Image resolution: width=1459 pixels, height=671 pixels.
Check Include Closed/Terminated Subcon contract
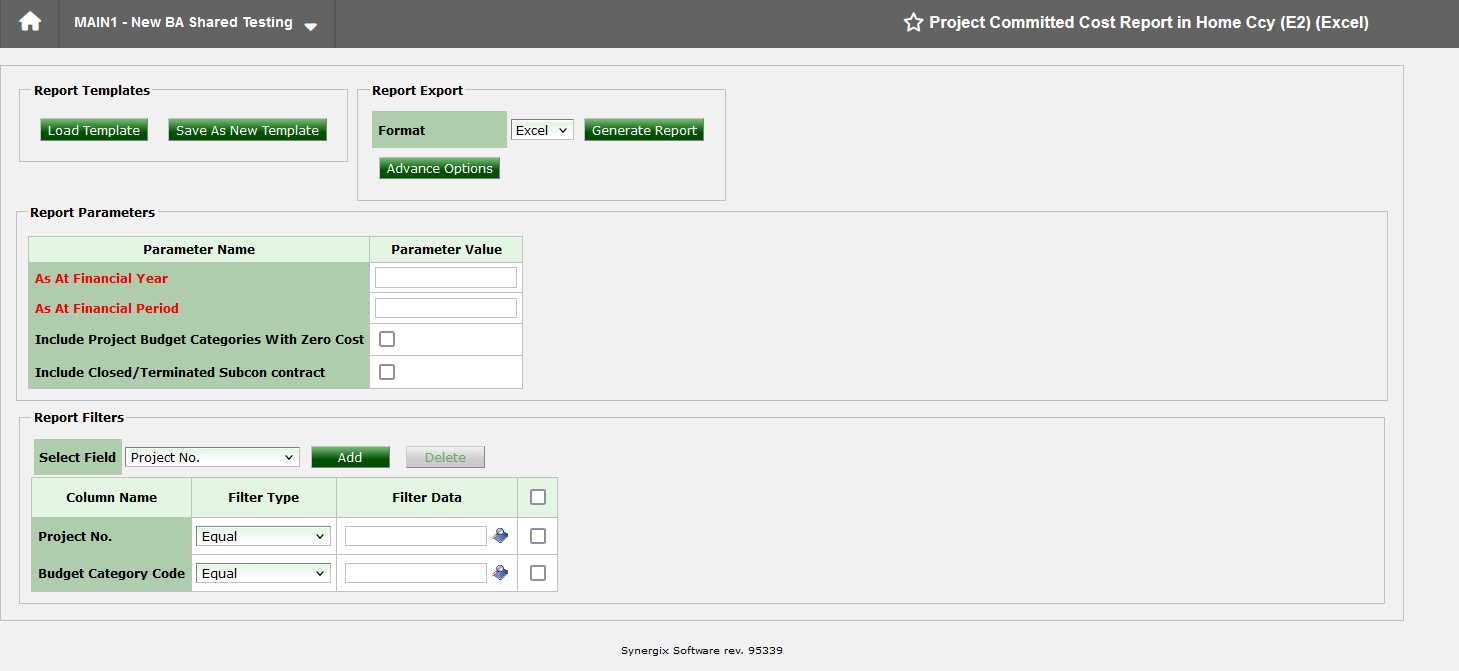pos(387,371)
